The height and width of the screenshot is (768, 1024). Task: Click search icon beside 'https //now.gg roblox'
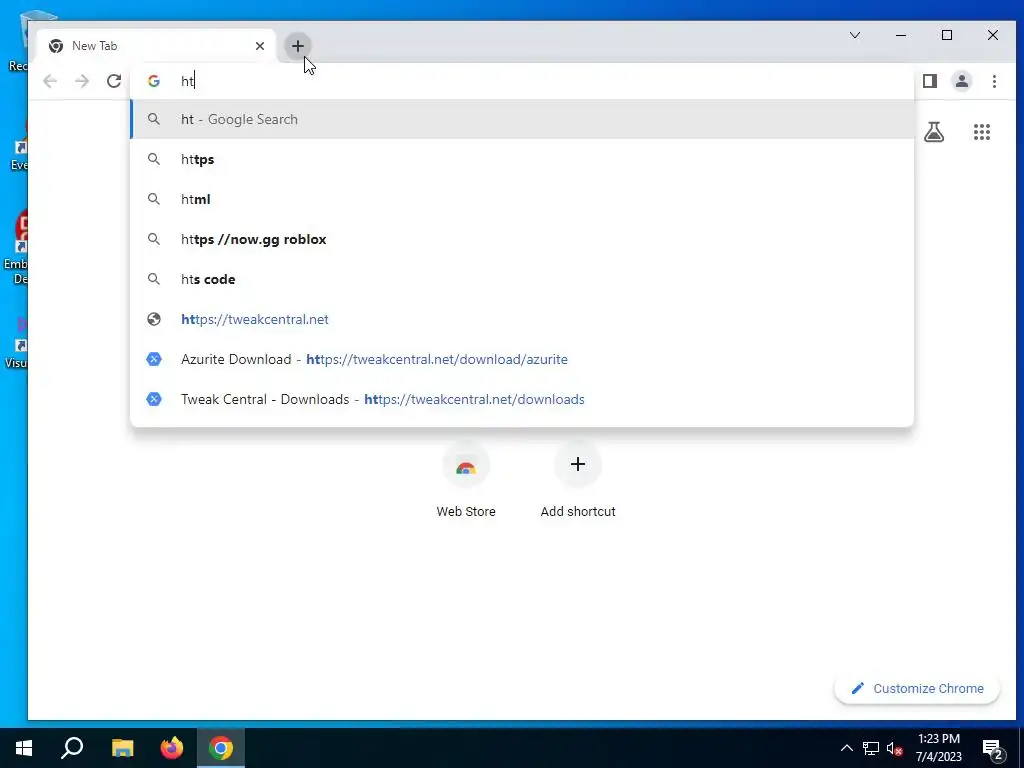pyautogui.click(x=153, y=239)
